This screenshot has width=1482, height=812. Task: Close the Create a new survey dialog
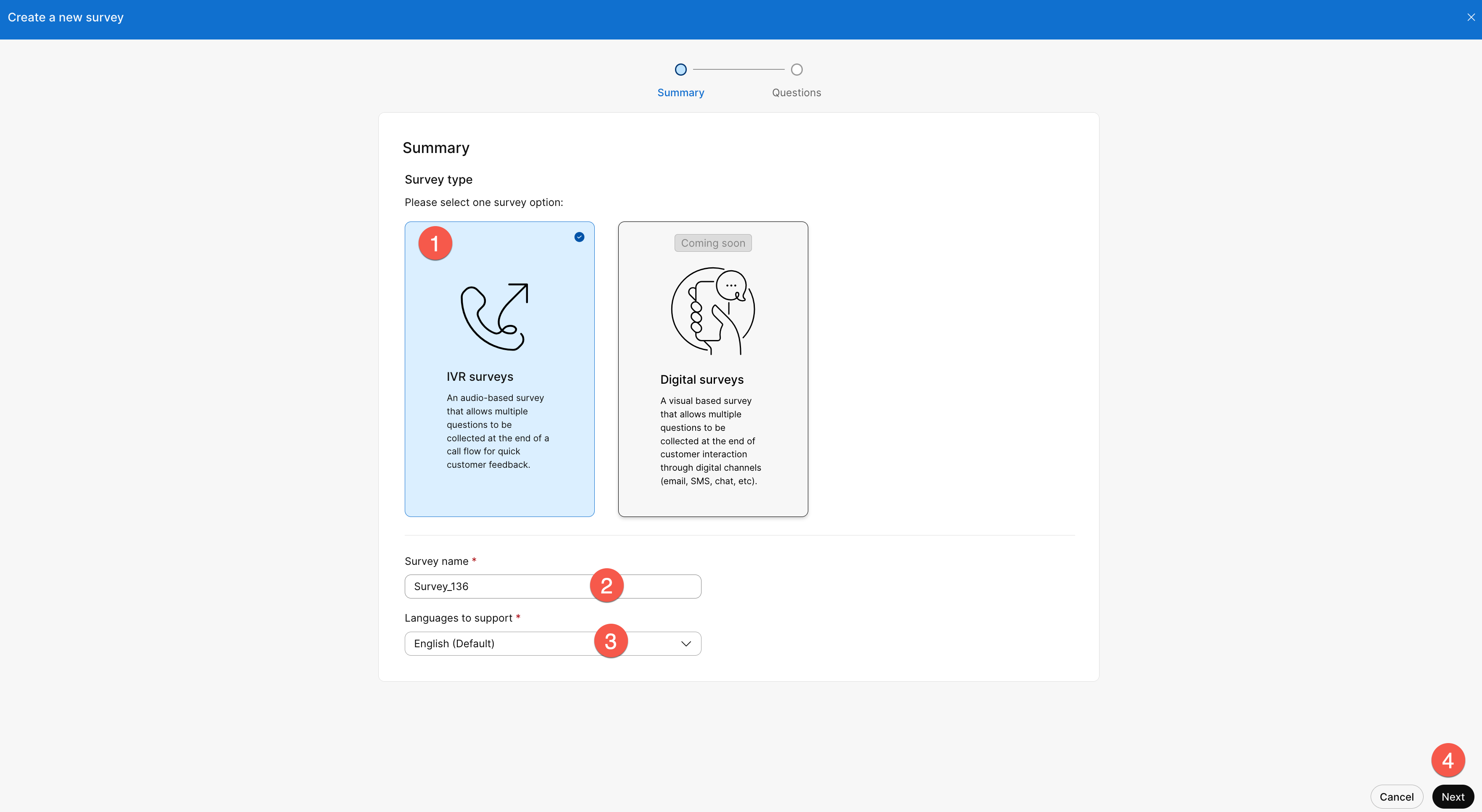(x=1471, y=17)
